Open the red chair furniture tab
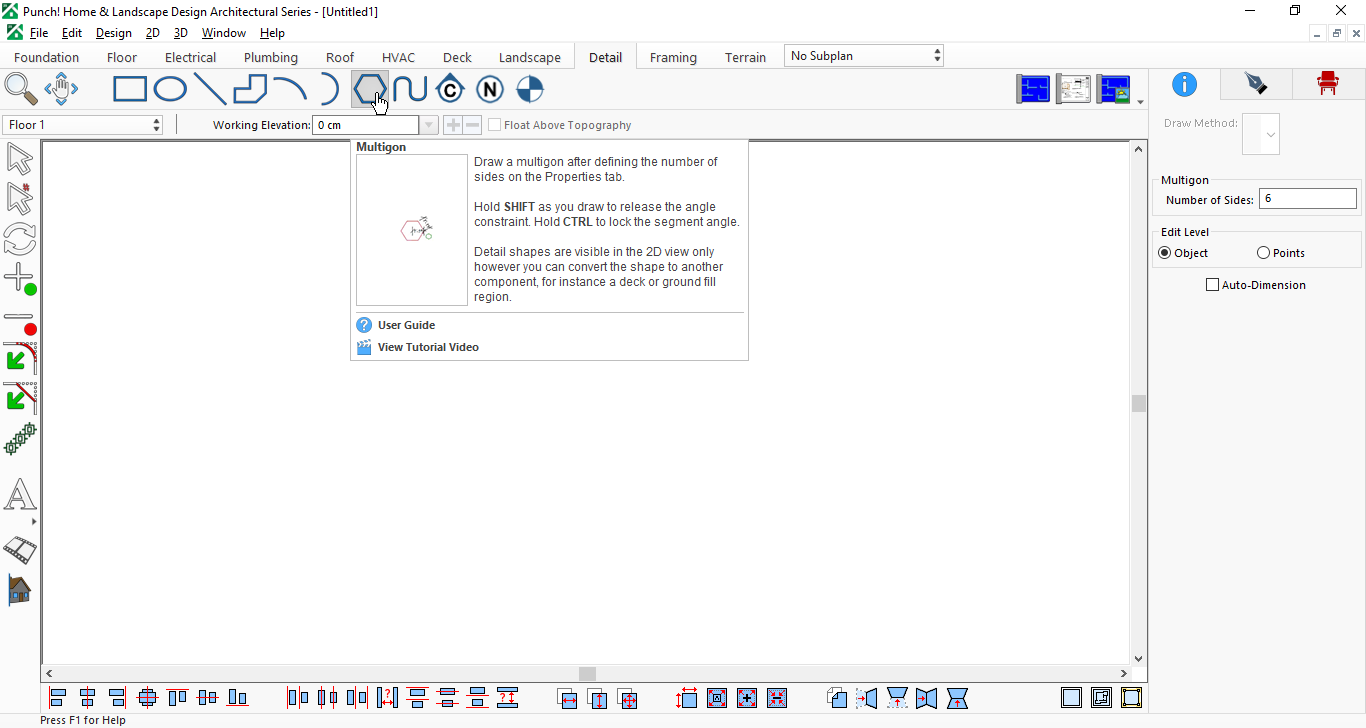Screen dimensions: 1366x728 (1328, 84)
